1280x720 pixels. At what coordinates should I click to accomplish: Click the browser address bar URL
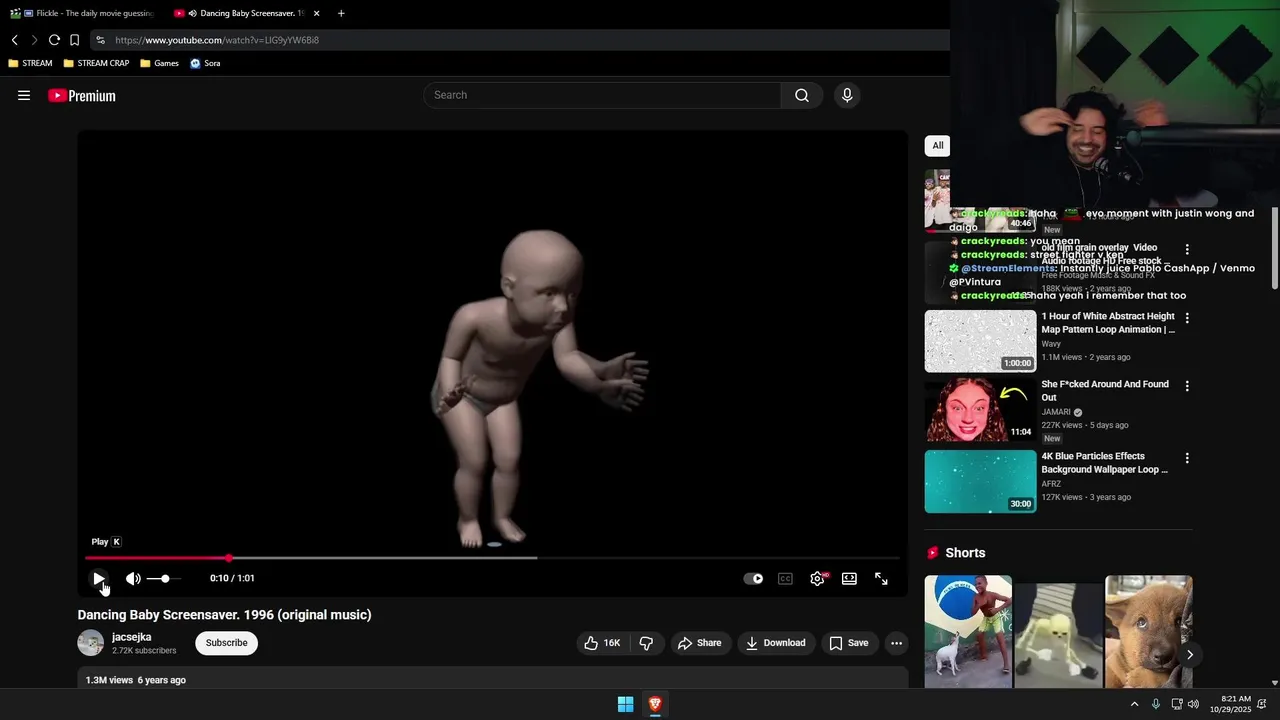[x=216, y=40]
